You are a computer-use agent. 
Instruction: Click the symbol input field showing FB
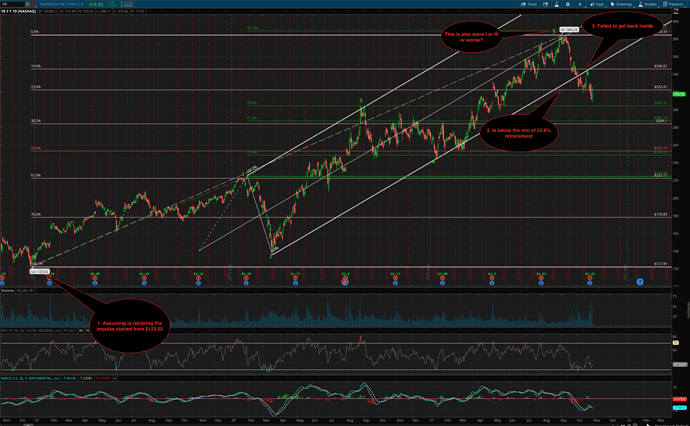tap(12, 6)
